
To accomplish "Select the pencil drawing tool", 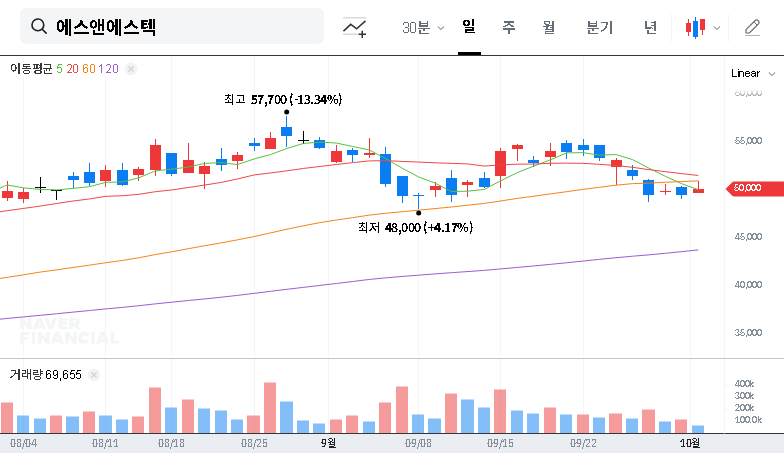I will (753, 28).
